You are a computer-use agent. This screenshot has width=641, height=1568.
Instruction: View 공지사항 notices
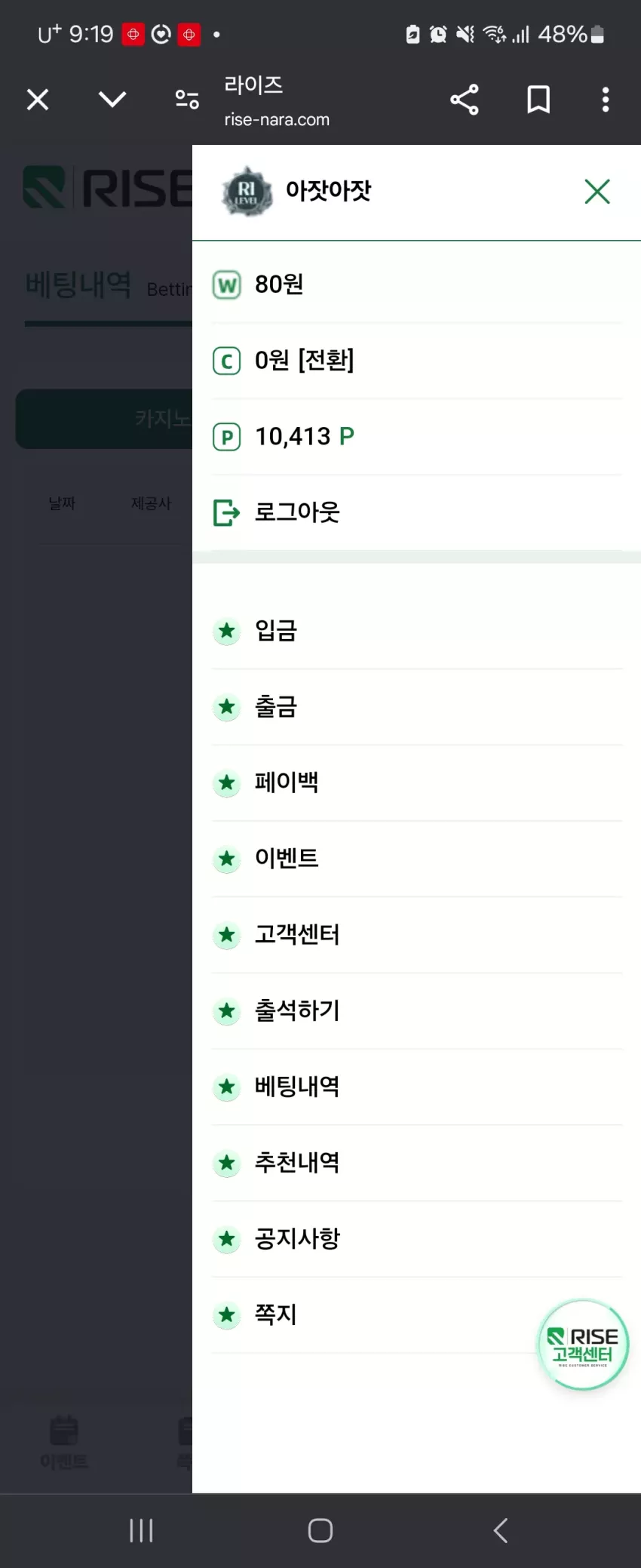[x=416, y=1239]
